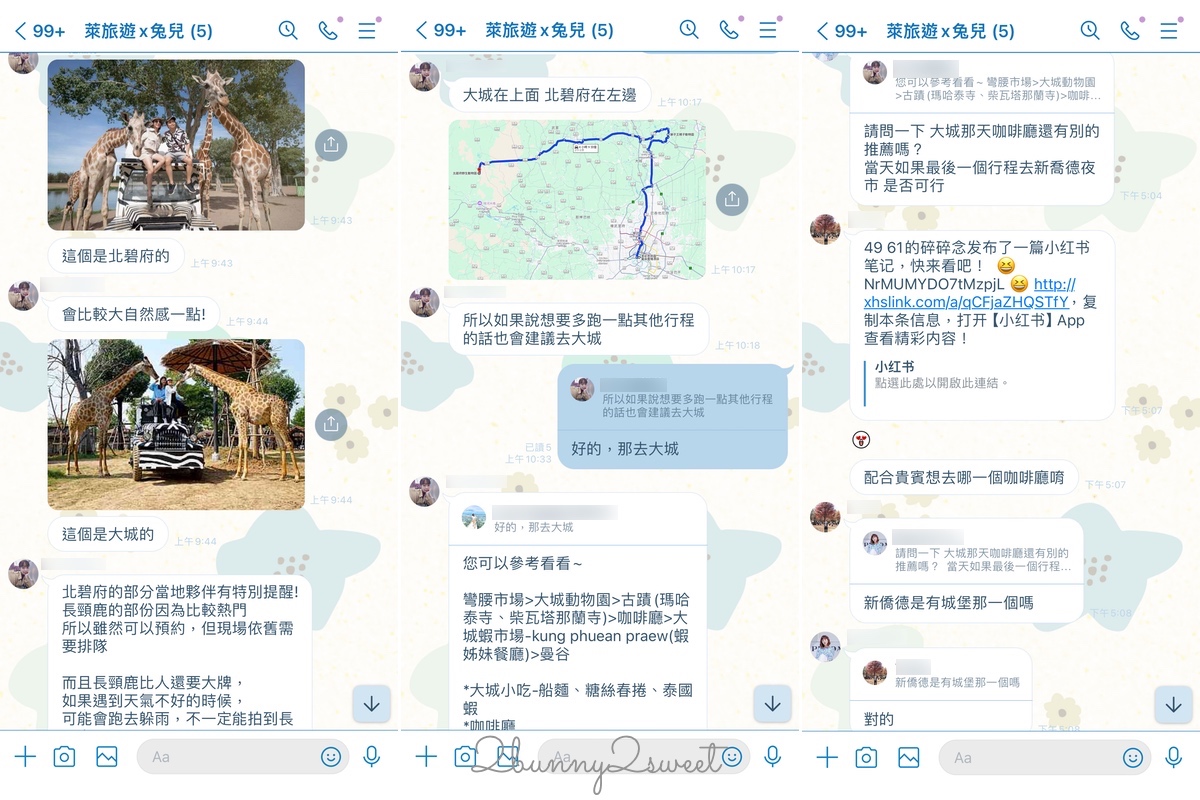Tap the microphone icon in middle screenshot
This screenshot has height=800, width=1200.
(773, 757)
